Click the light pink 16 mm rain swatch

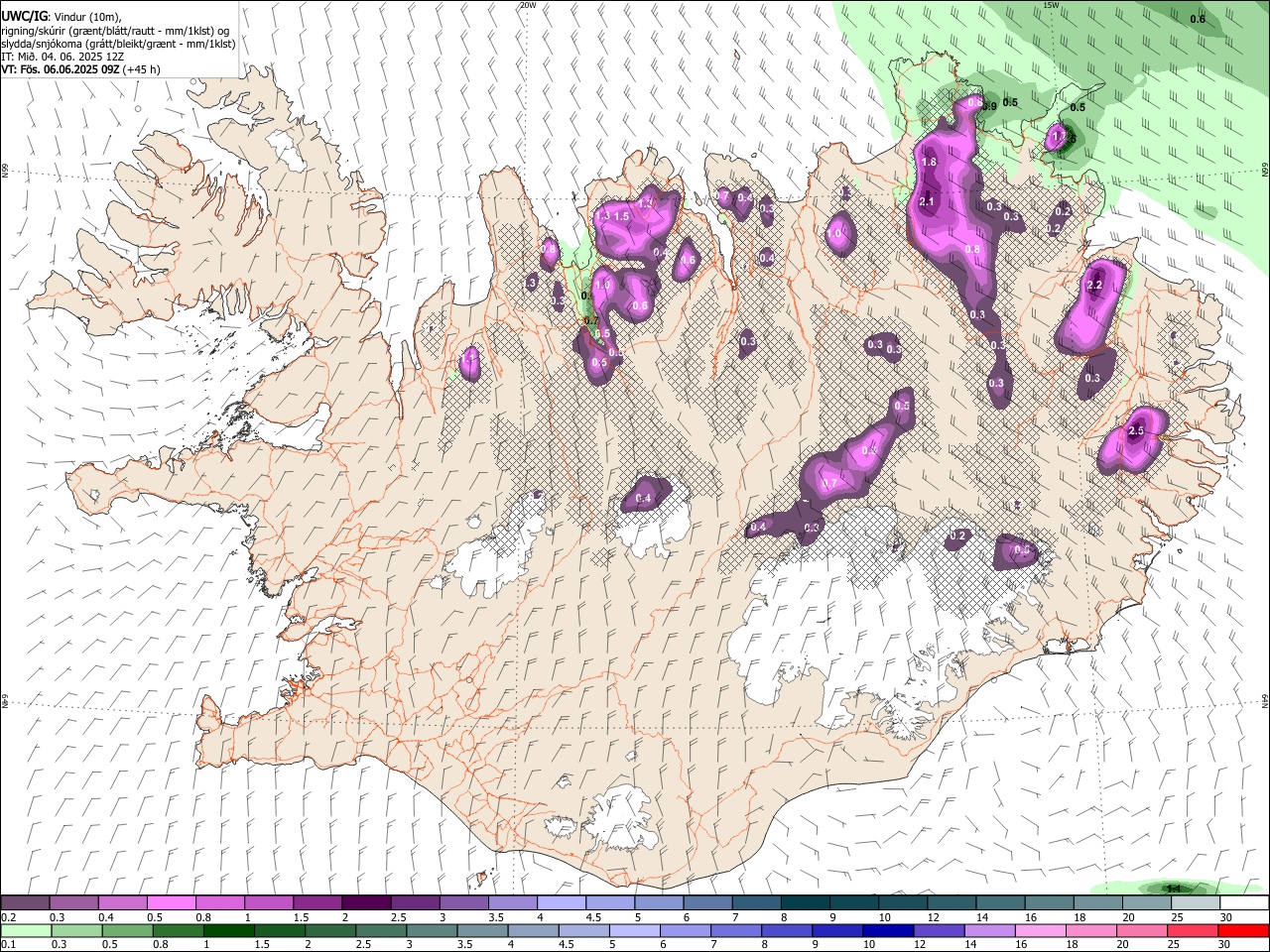[1041, 931]
